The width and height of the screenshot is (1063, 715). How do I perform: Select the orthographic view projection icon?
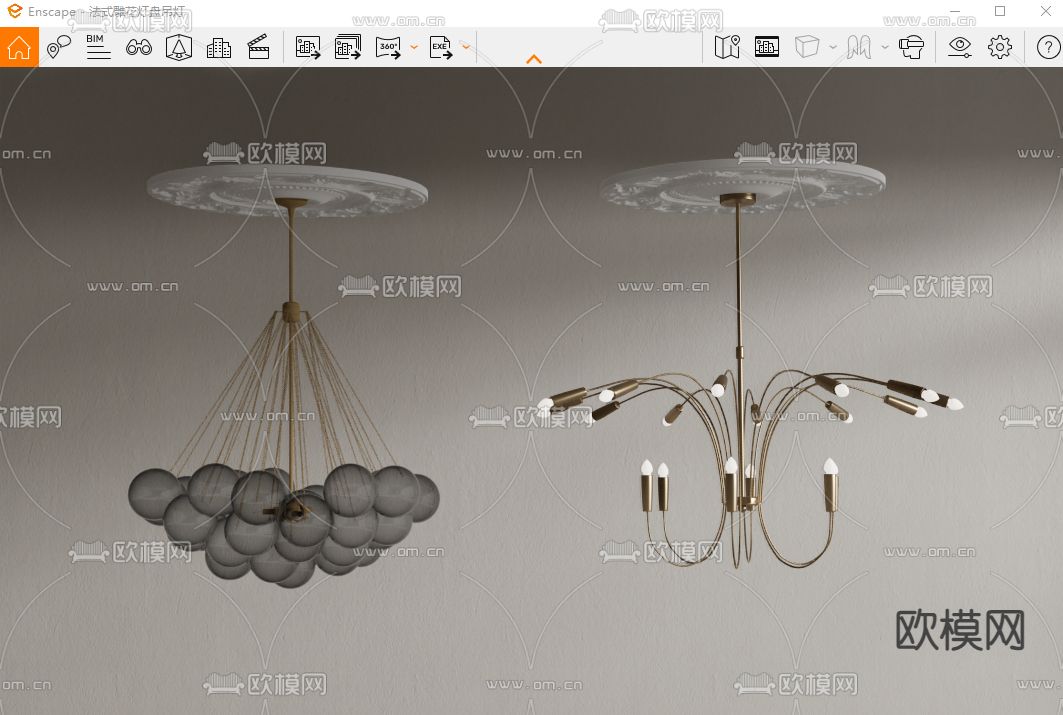179,47
